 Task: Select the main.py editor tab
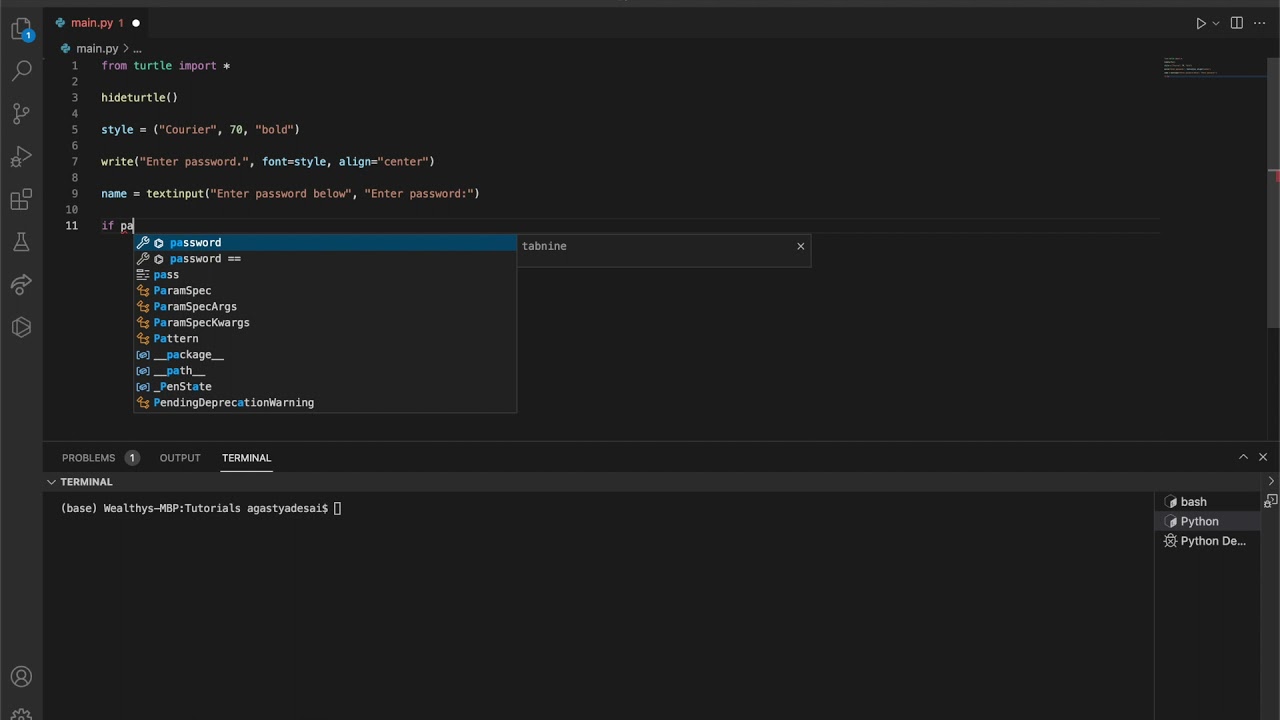tap(98, 23)
